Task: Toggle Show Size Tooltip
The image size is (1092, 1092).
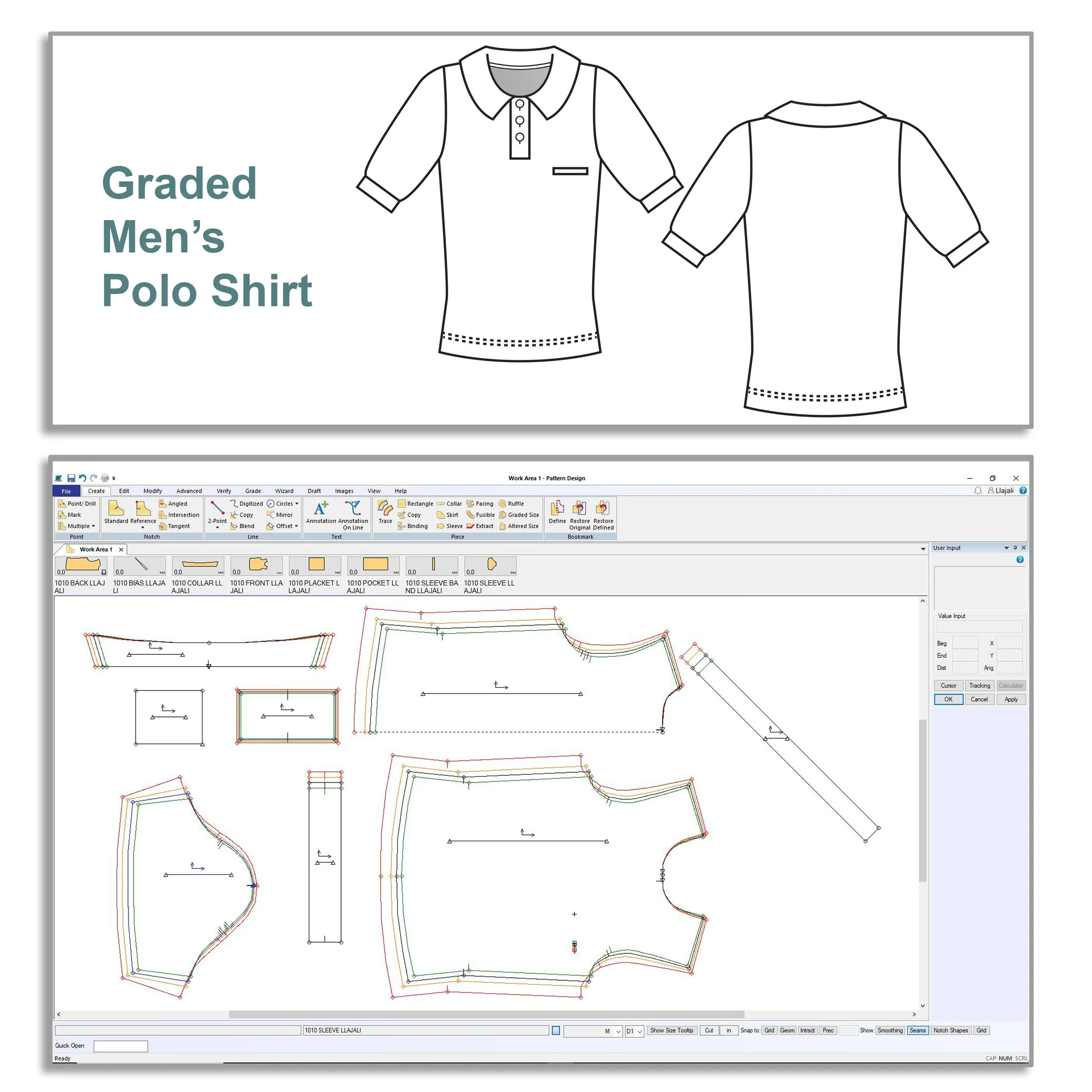Action: (x=671, y=1030)
